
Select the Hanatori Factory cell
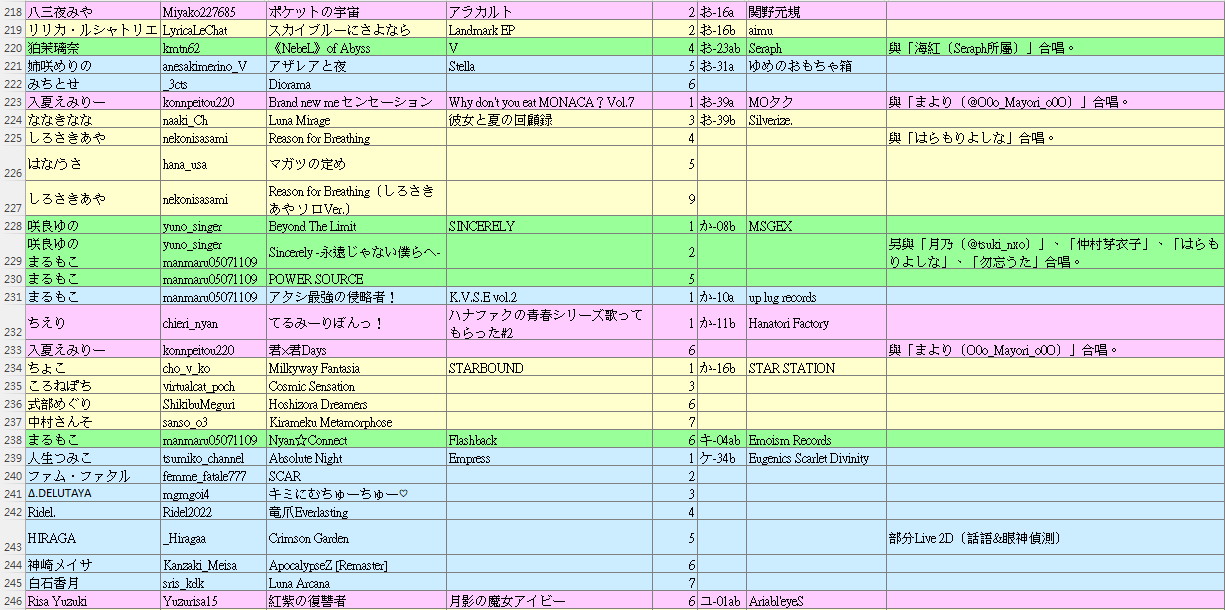pos(816,324)
